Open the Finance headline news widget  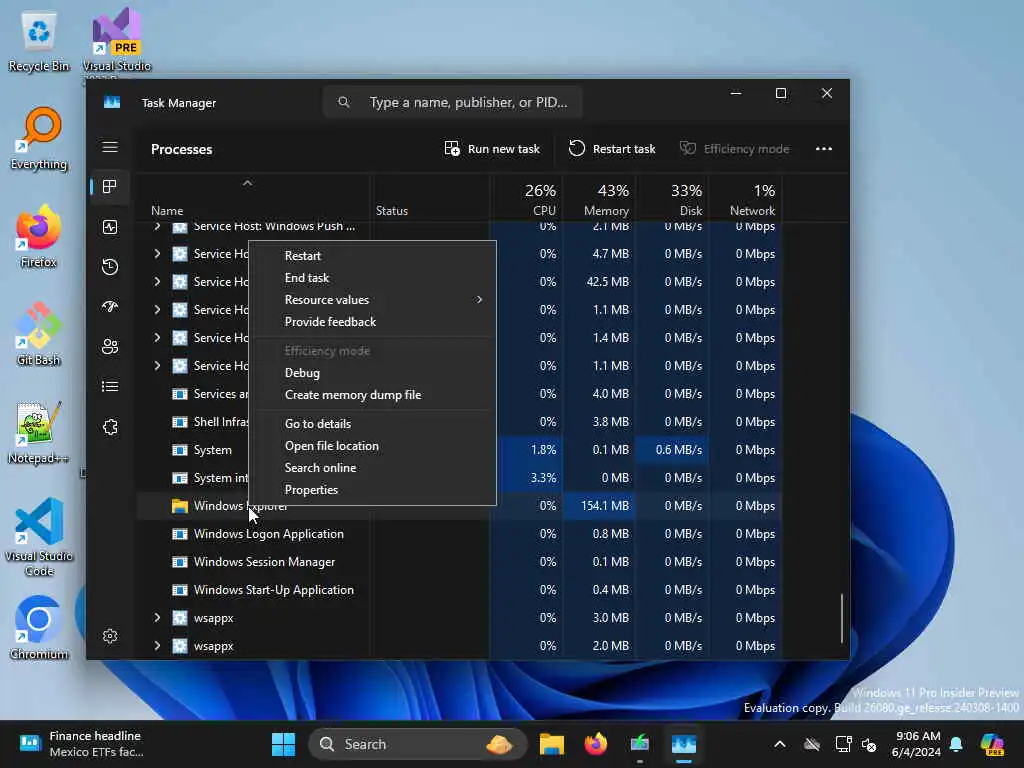point(81,744)
